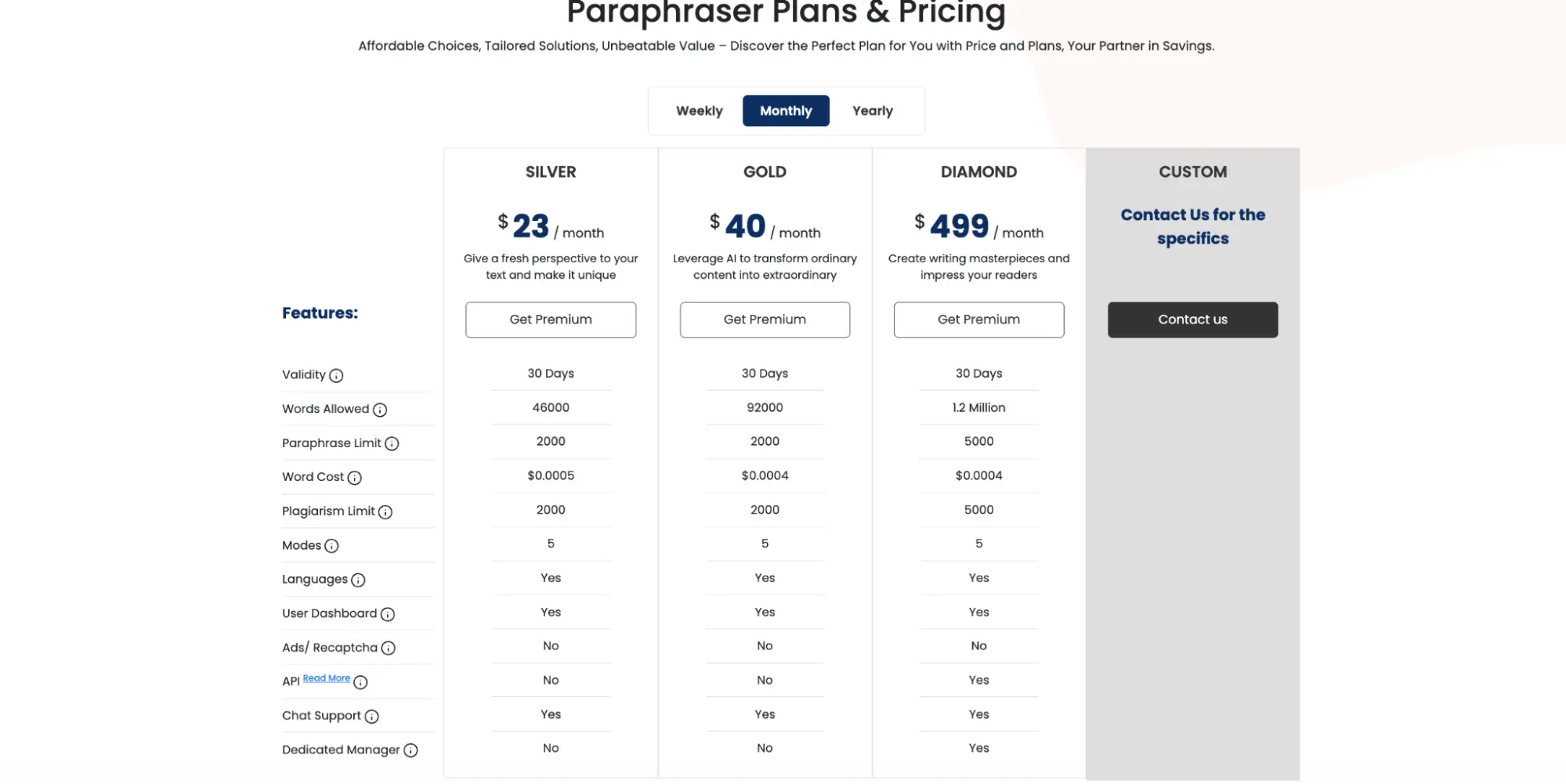This screenshot has width=1566, height=784.
Task: Click the Word Cost info icon
Action: pyautogui.click(x=354, y=478)
